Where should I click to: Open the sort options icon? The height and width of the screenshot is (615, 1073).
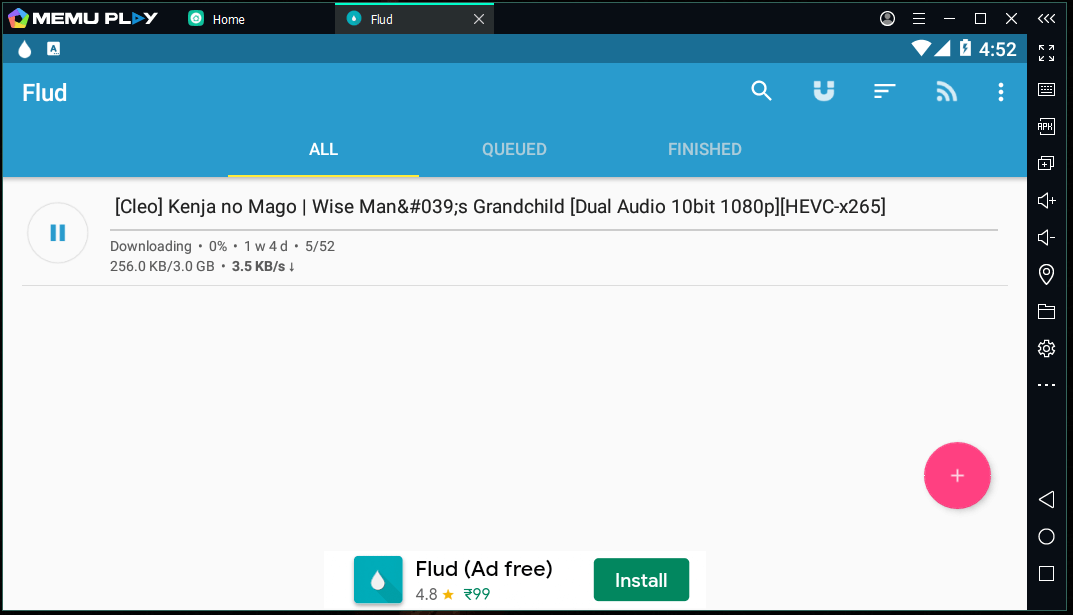point(884,91)
